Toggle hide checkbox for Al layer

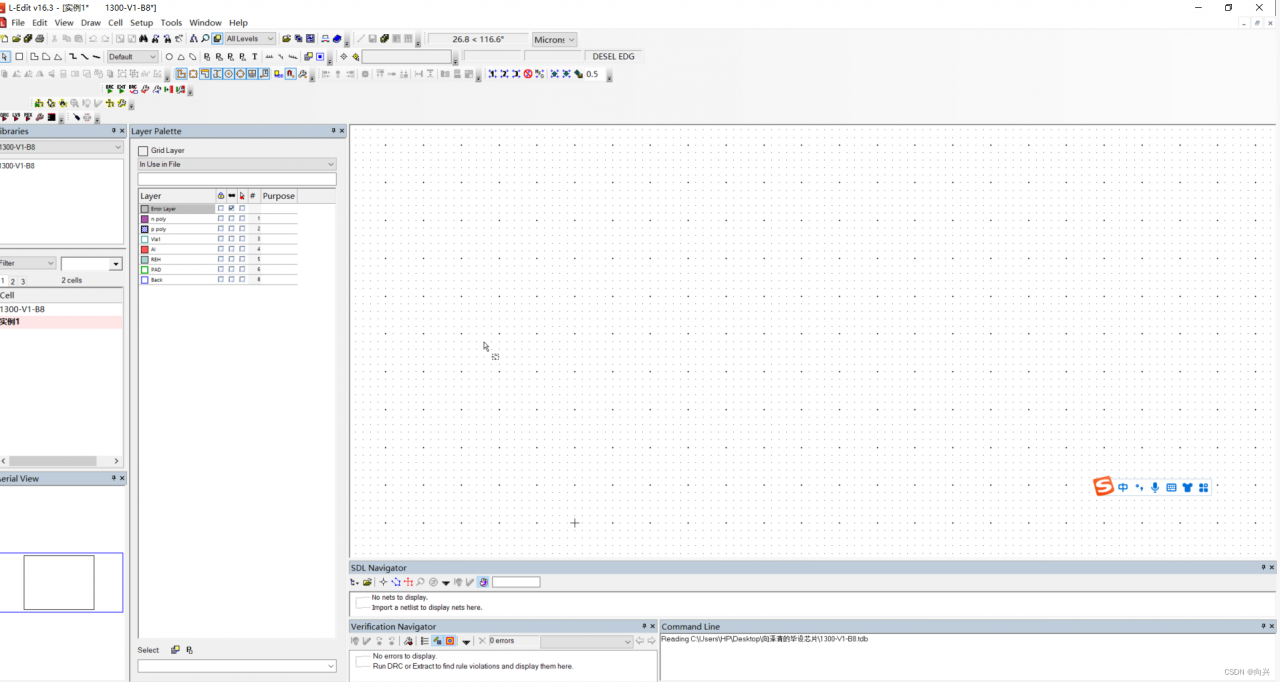pyautogui.click(x=231, y=249)
